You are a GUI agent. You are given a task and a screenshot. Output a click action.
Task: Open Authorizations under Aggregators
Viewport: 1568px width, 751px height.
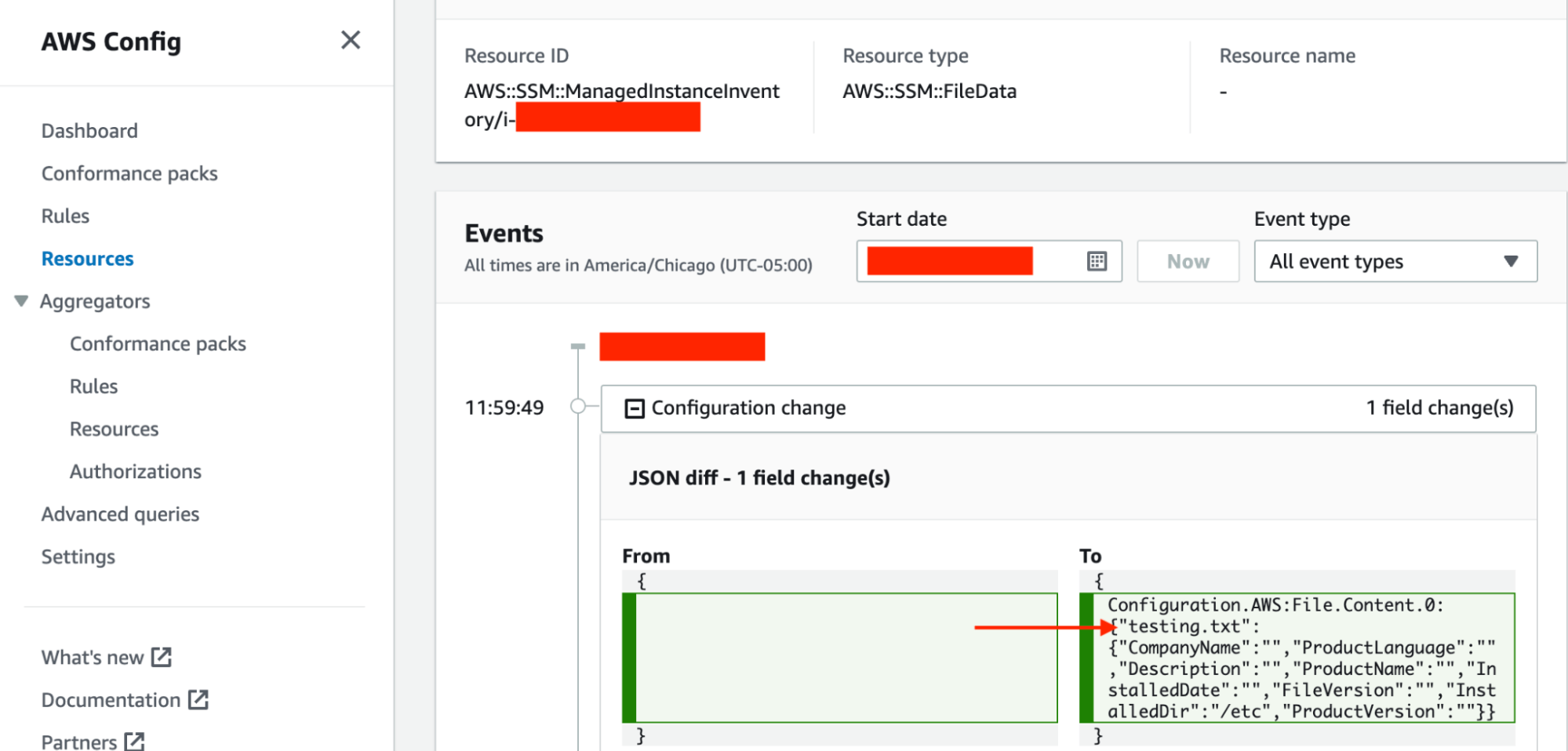click(136, 471)
